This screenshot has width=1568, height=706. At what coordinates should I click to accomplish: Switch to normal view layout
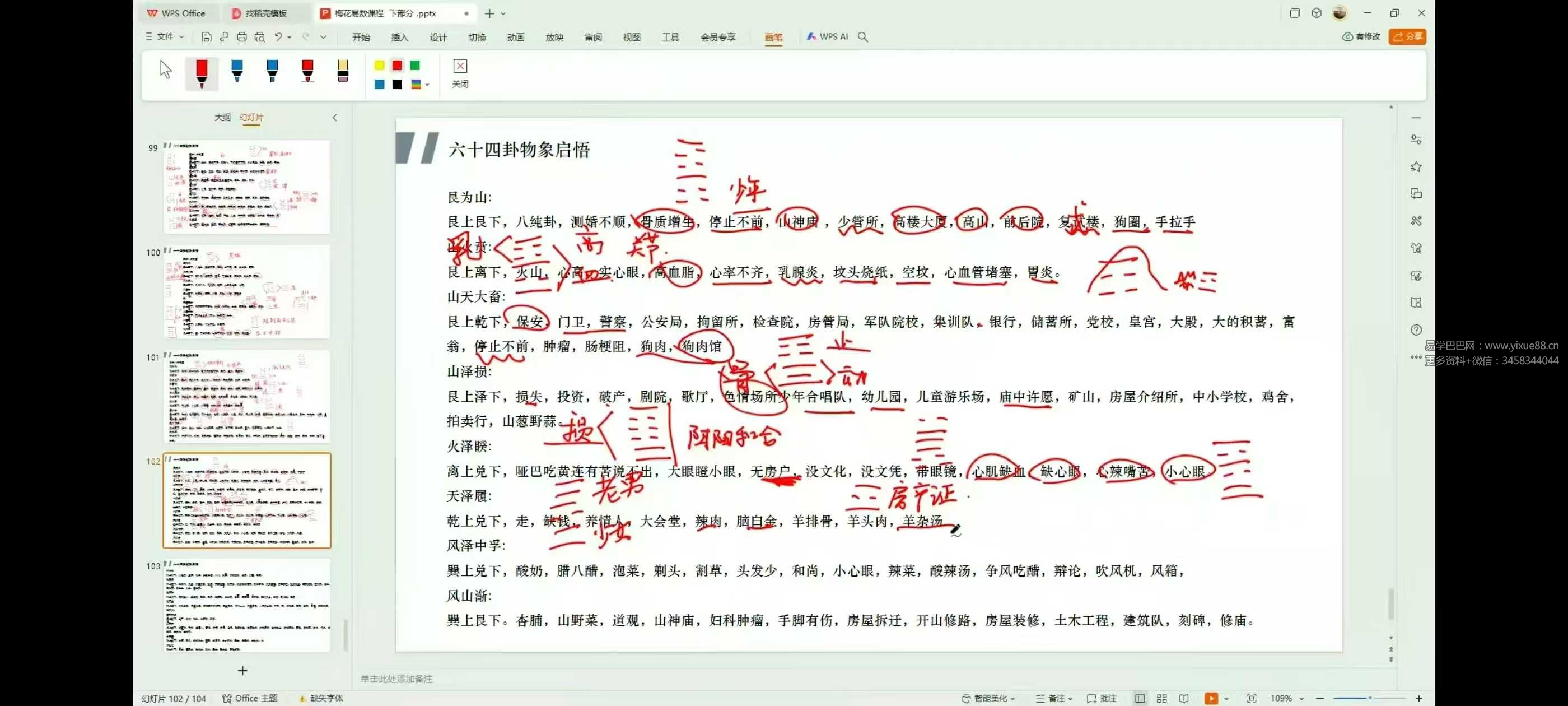[1140, 698]
